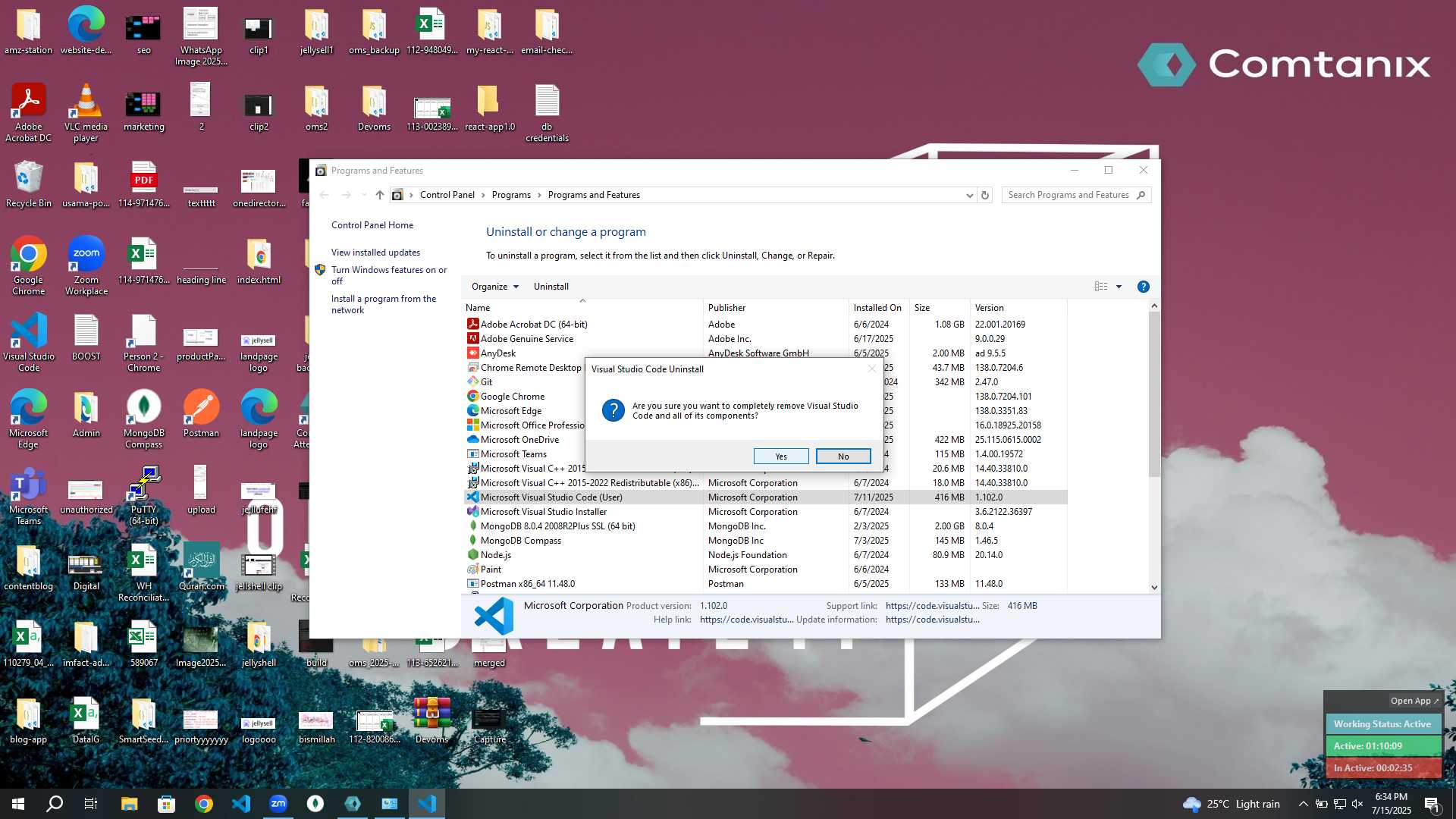
Task: Open View installed updates link
Action: coord(375,253)
